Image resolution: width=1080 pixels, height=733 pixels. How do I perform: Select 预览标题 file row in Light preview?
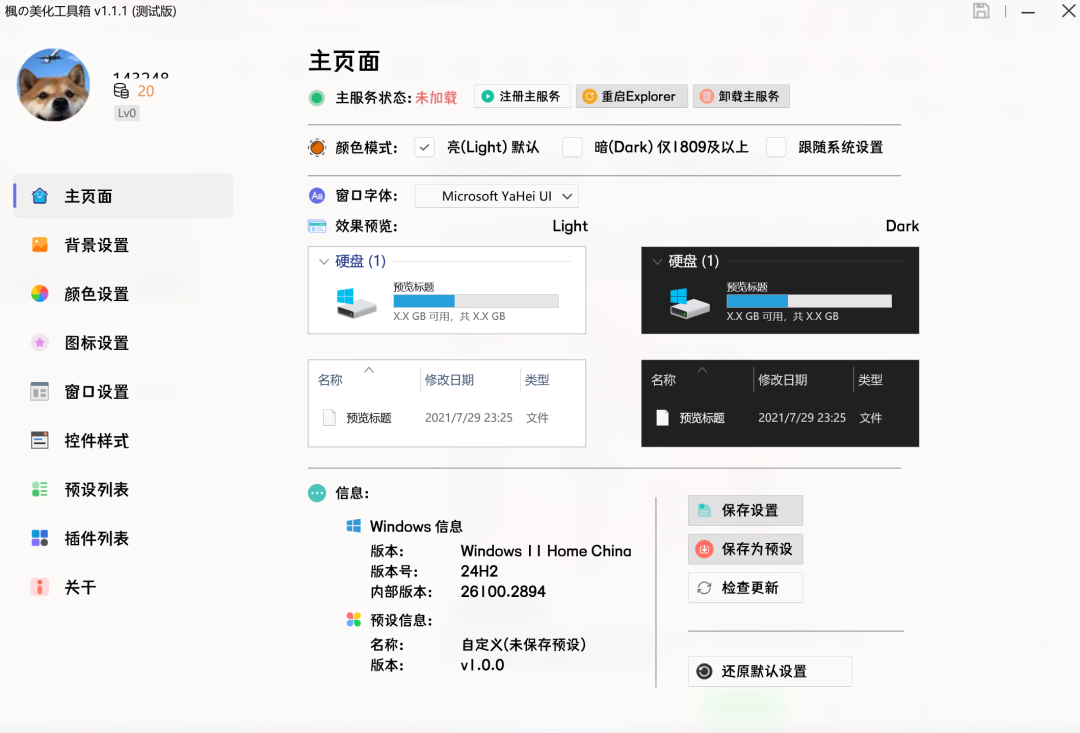[447, 418]
